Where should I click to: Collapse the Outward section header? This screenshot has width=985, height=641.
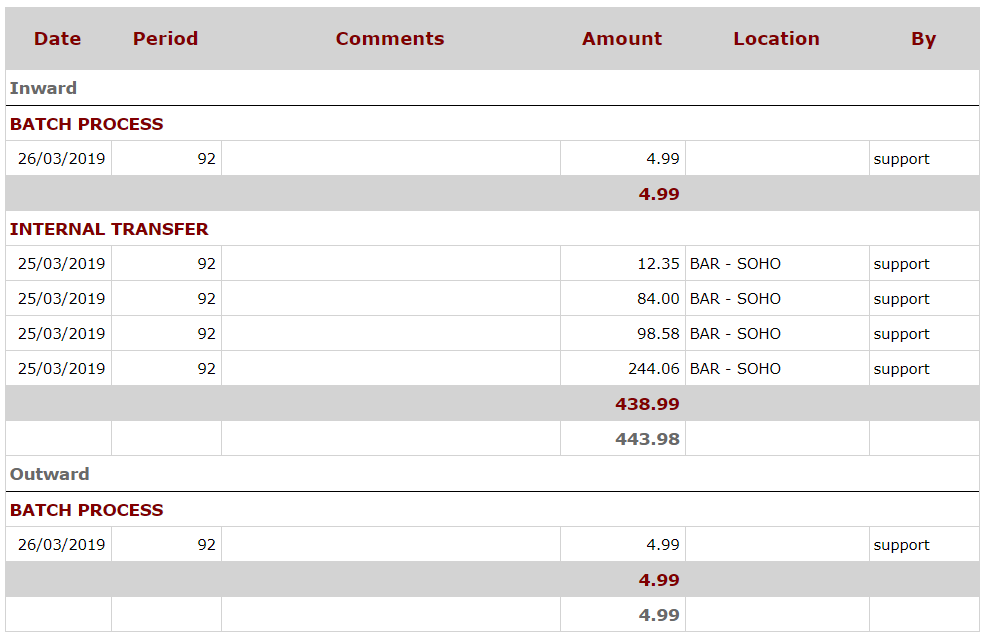48,474
